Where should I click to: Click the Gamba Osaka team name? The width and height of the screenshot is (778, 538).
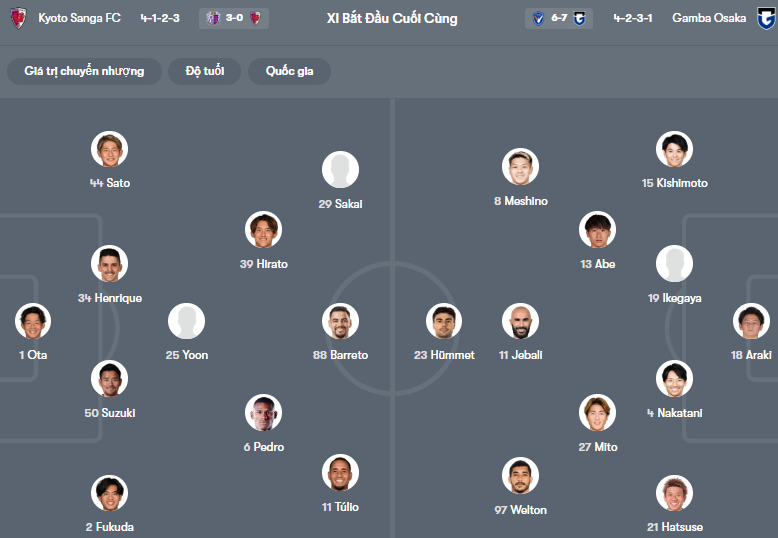pyautogui.click(x=709, y=18)
